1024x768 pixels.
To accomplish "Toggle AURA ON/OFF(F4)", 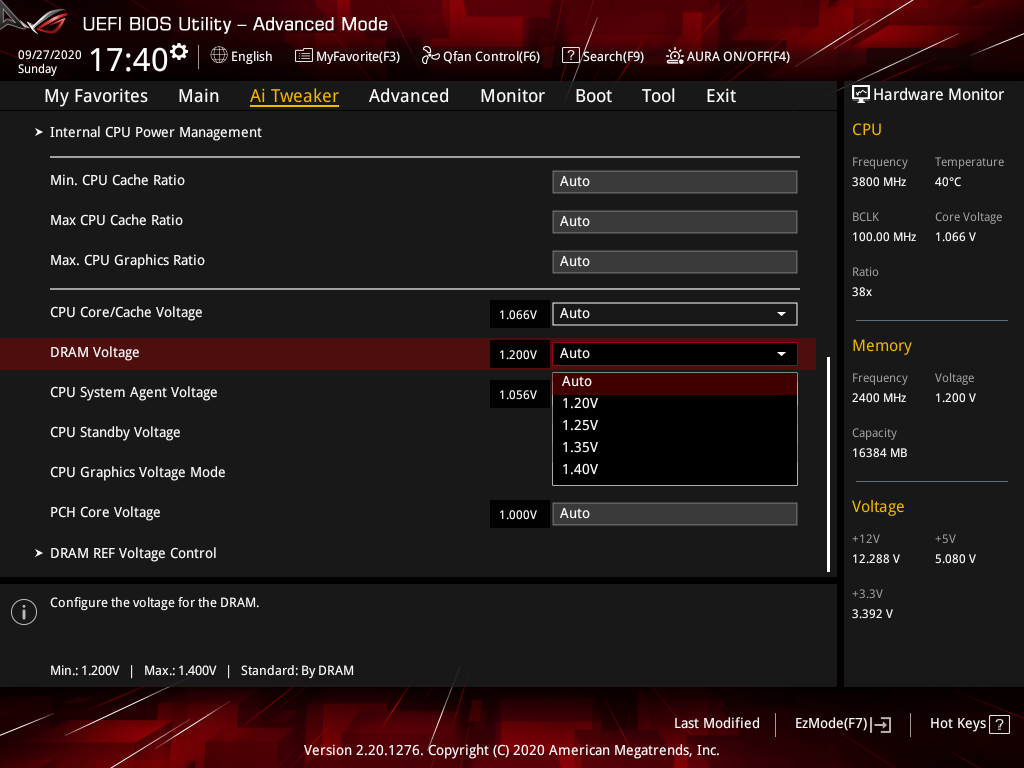I will click(728, 56).
